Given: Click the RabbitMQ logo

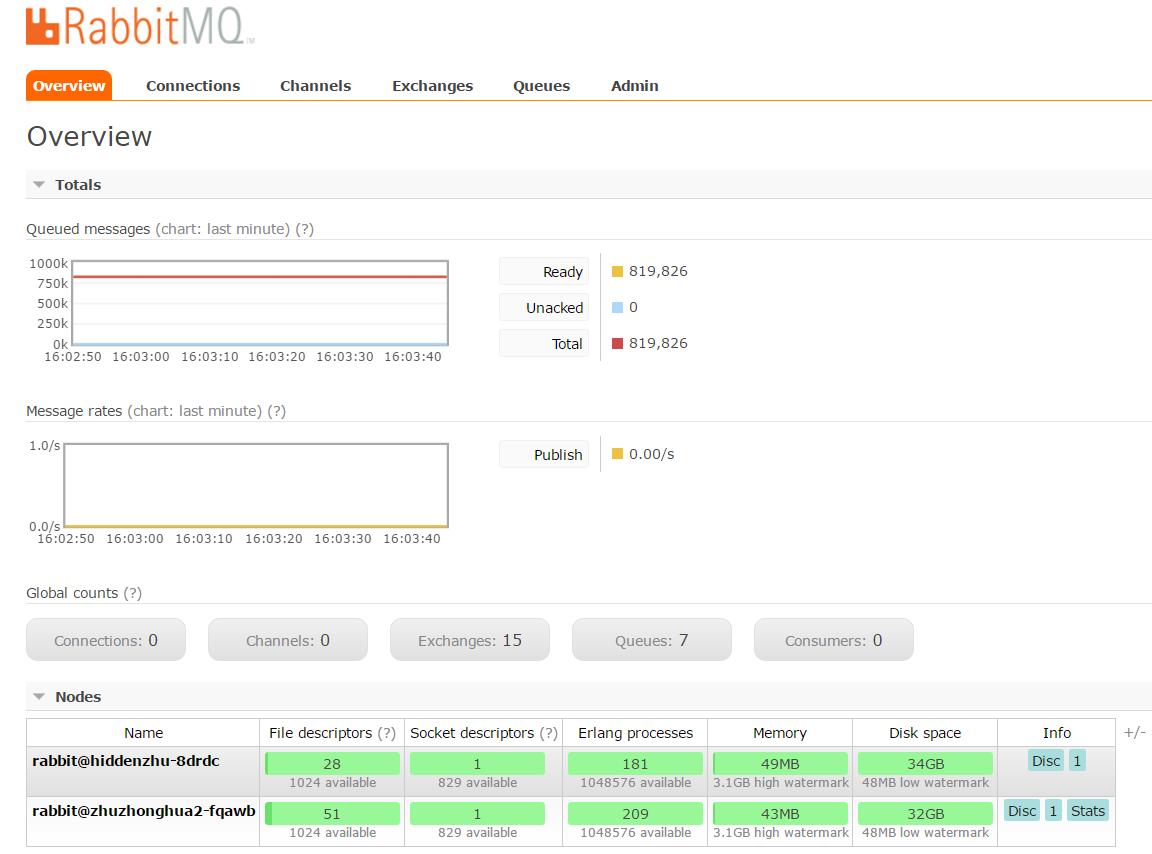Looking at the screenshot, I should [138, 27].
